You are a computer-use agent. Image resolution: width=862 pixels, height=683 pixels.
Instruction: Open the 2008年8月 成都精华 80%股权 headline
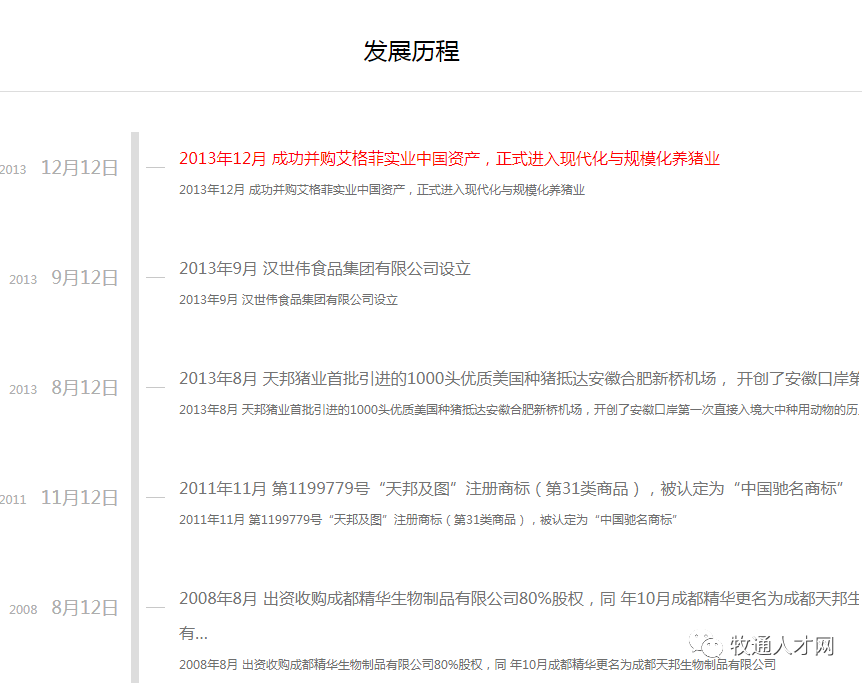pos(520,615)
